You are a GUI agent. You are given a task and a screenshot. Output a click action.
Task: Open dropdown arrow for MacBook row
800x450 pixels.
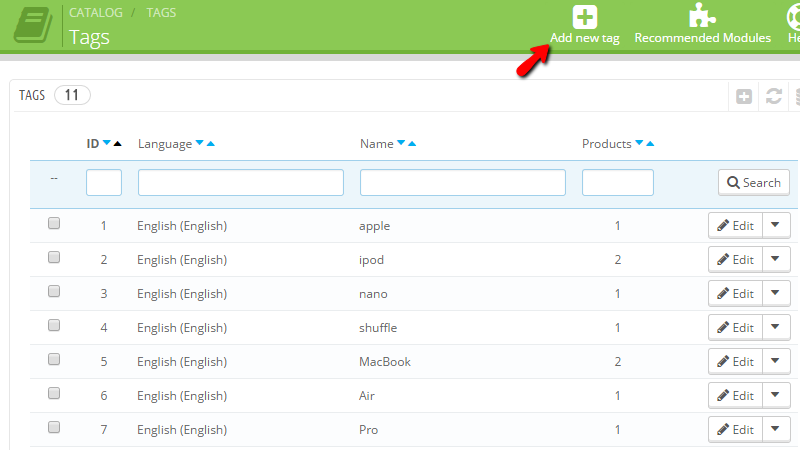pyautogui.click(x=777, y=361)
